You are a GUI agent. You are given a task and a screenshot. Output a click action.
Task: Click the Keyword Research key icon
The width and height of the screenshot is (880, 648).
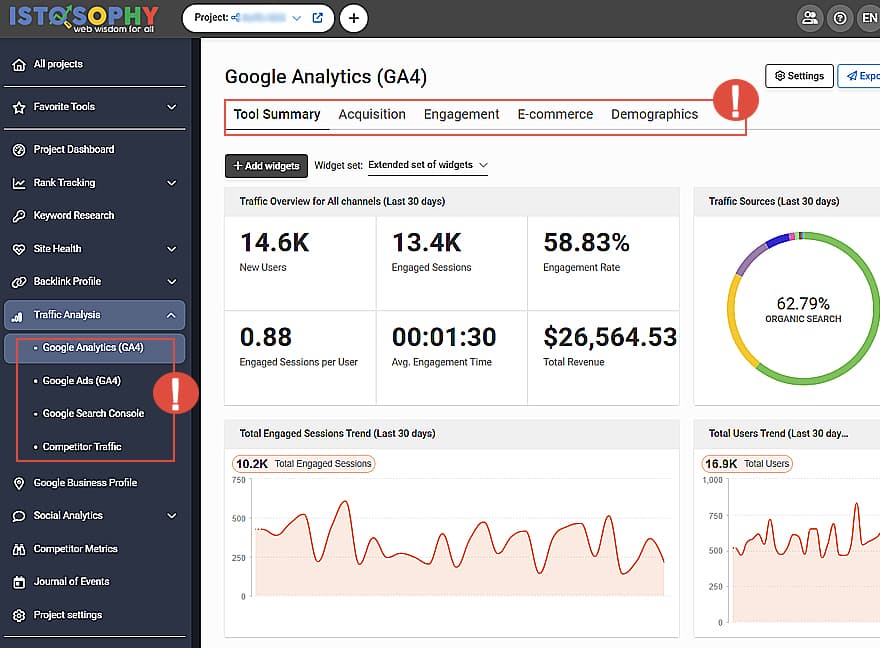point(18,216)
